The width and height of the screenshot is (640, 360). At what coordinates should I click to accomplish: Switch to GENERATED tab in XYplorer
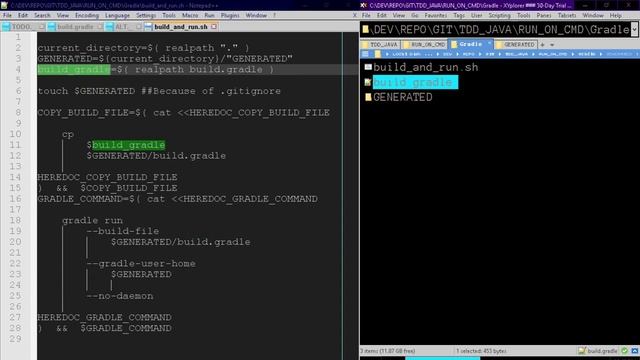516,44
